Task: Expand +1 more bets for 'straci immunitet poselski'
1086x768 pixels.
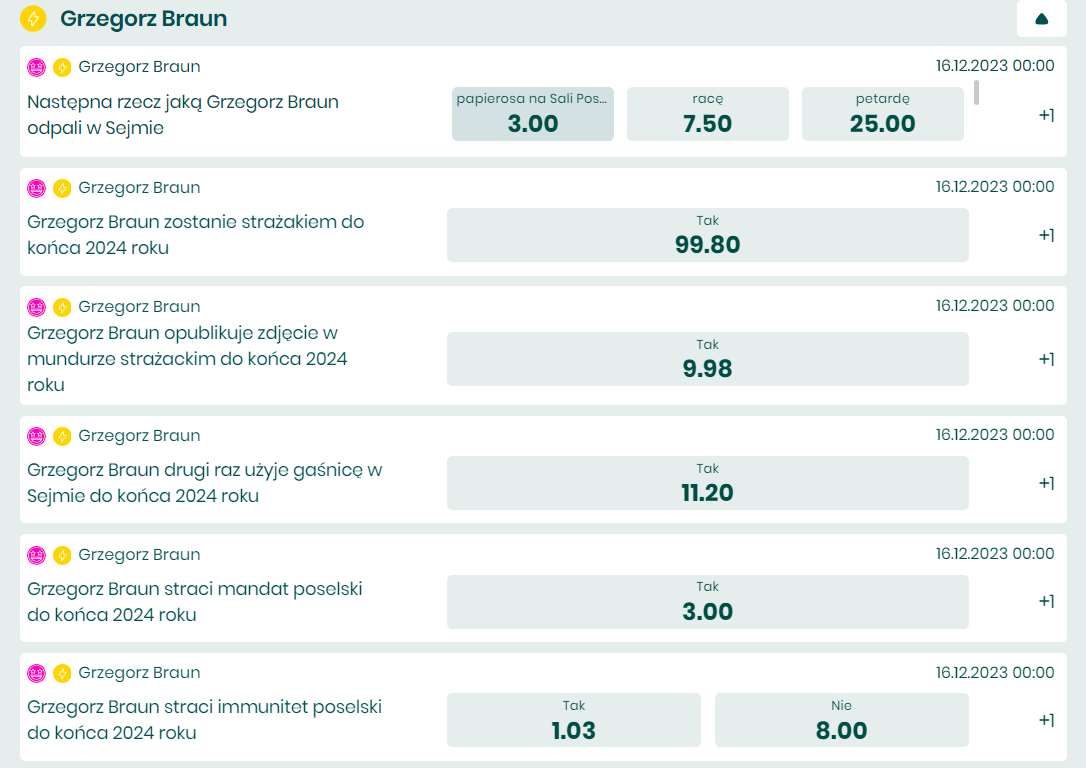Action: 1046,720
